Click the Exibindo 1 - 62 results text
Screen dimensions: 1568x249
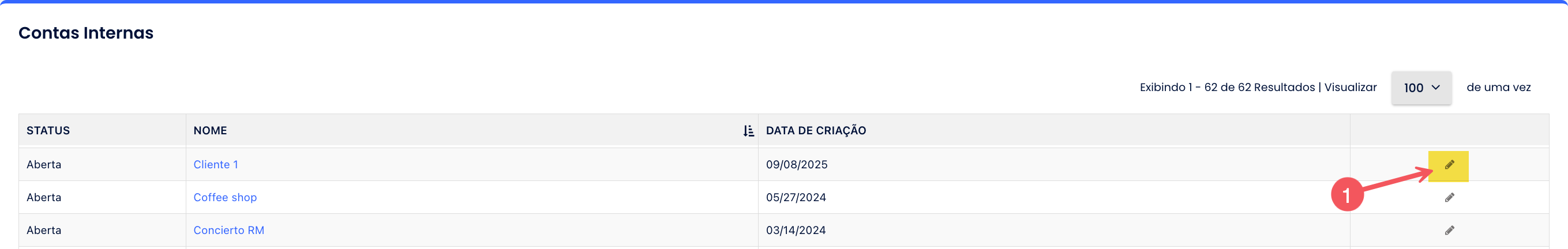coord(1226,88)
